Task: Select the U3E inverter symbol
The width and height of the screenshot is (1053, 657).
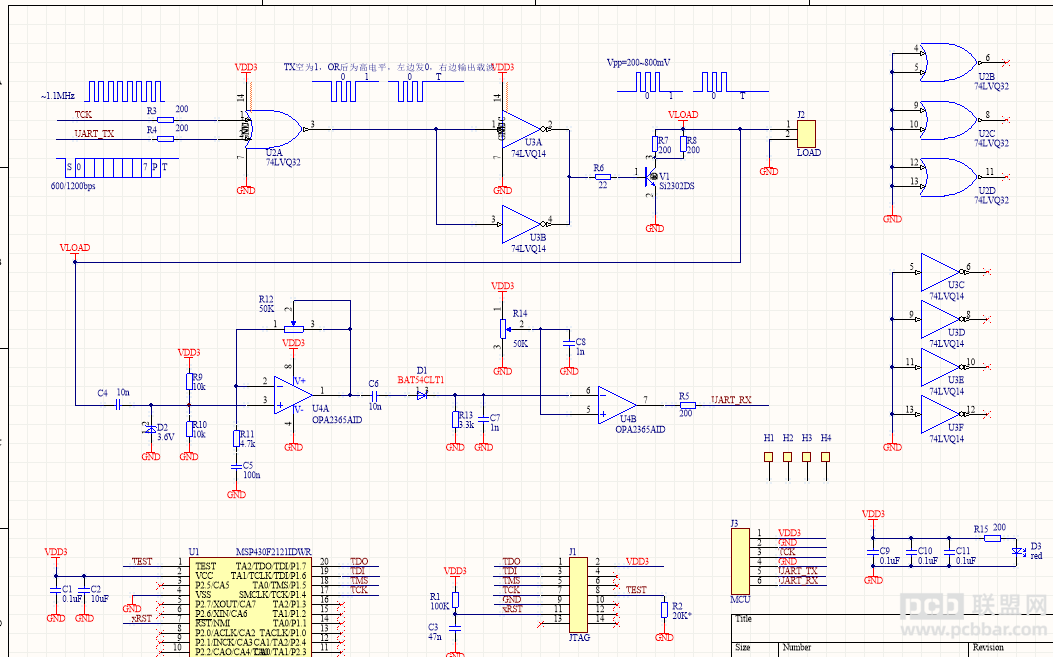Action: pyautogui.click(x=941, y=367)
